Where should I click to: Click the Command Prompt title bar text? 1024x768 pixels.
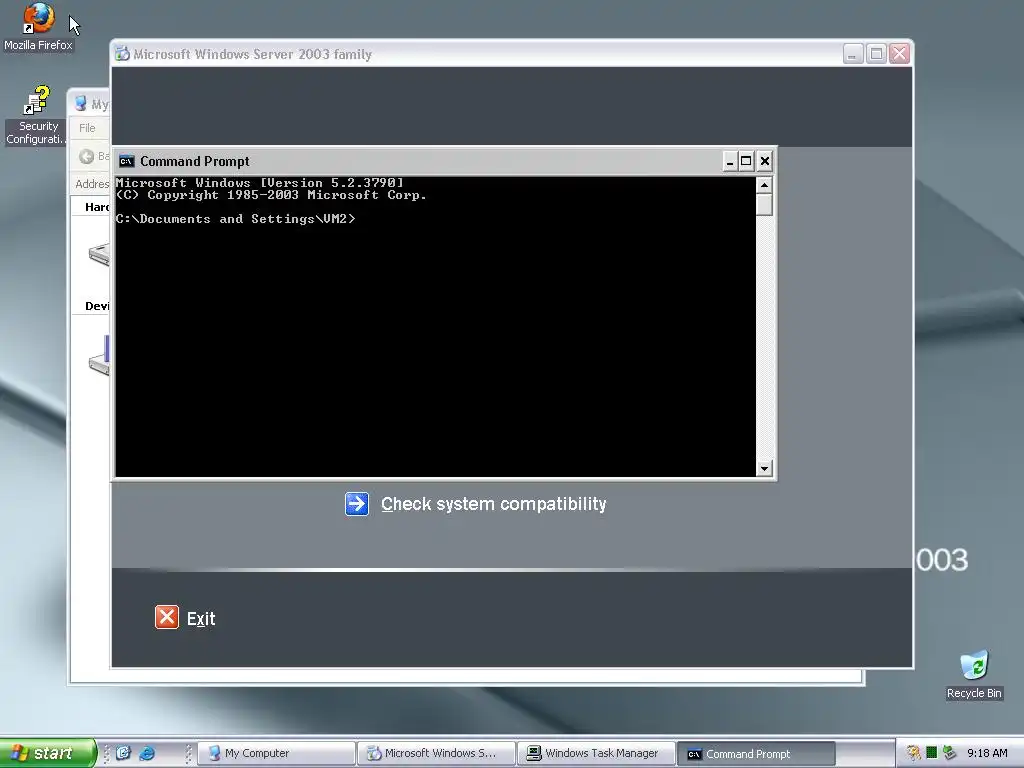195,161
